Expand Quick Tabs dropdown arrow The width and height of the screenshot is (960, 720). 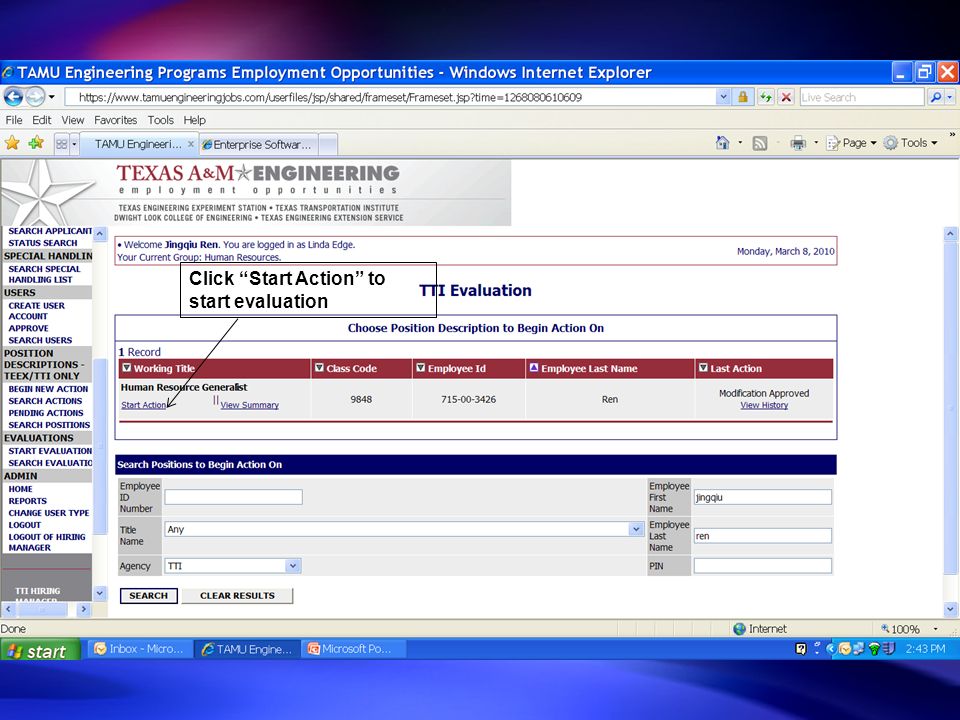pos(75,144)
